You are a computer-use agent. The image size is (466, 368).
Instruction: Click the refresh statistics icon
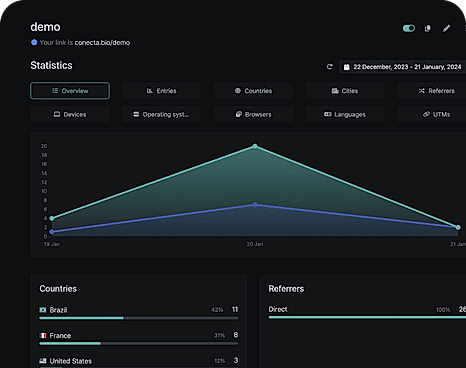point(329,67)
